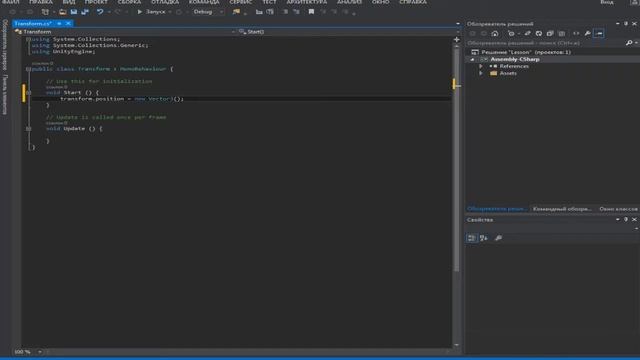Open the ПРОЕКТ menu
640x360 pixels.
(x=96, y=2)
